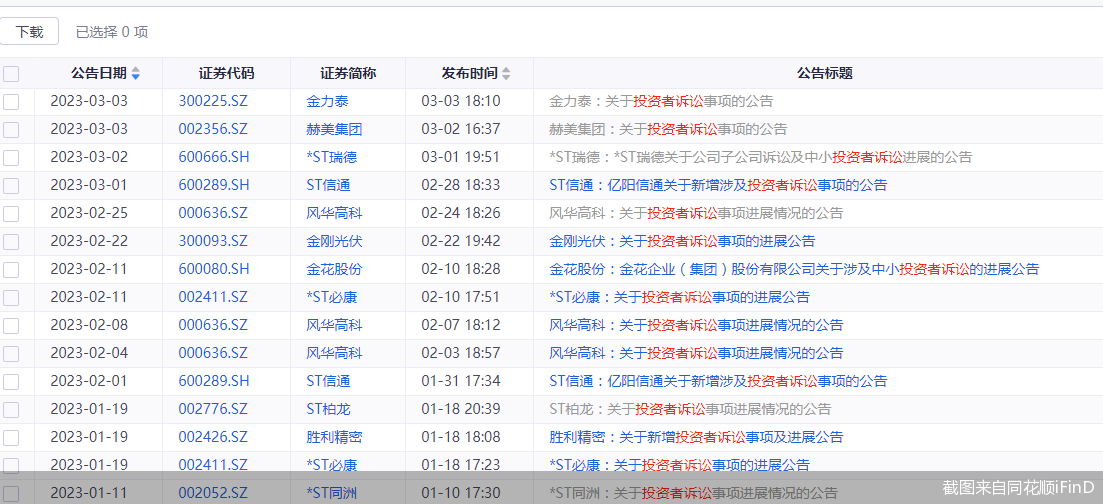Click the 胜利精密 security name

tap(334, 437)
